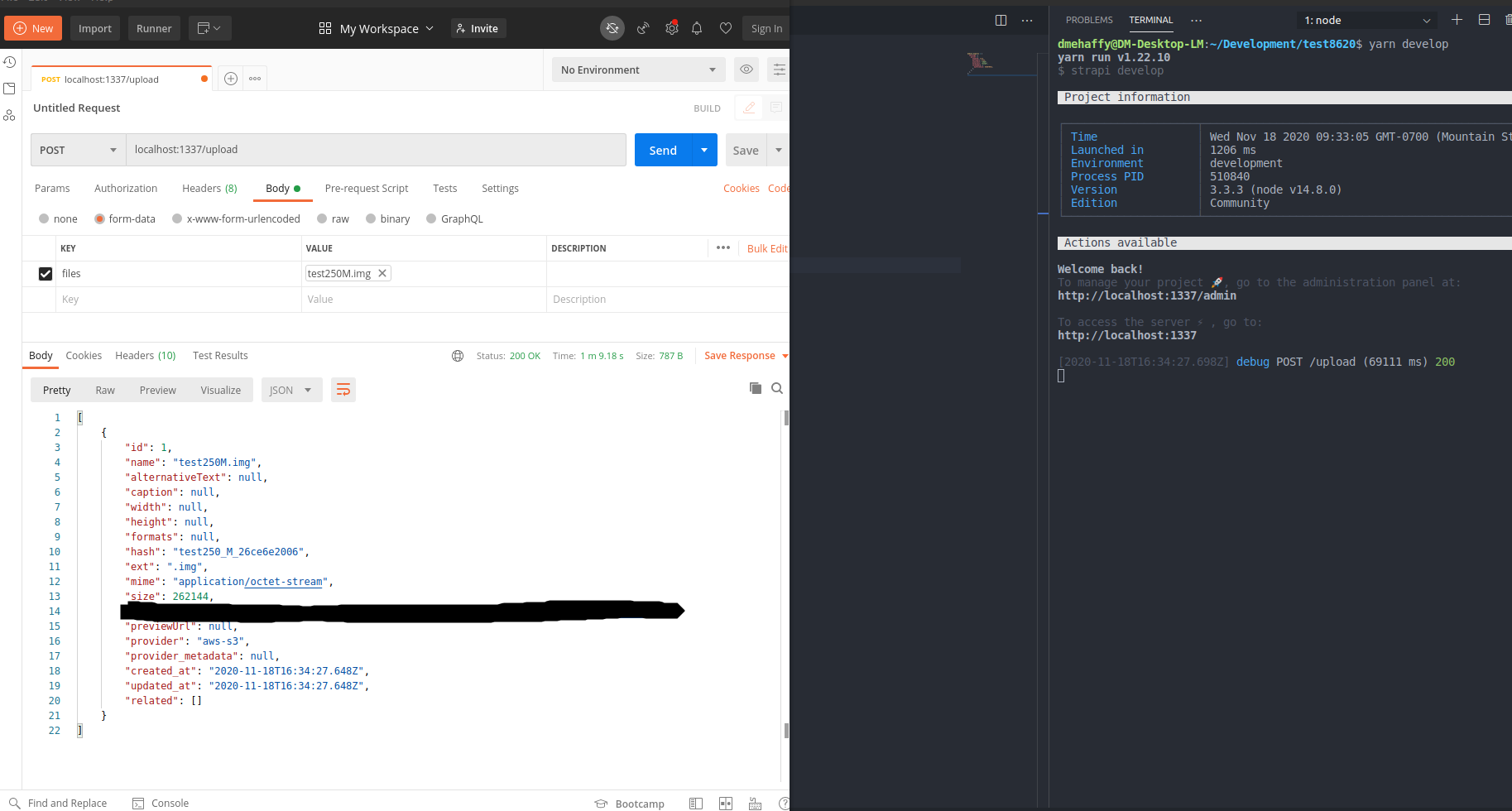Open the POST method dropdown
The width and height of the screenshot is (1512, 811).
(77, 150)
